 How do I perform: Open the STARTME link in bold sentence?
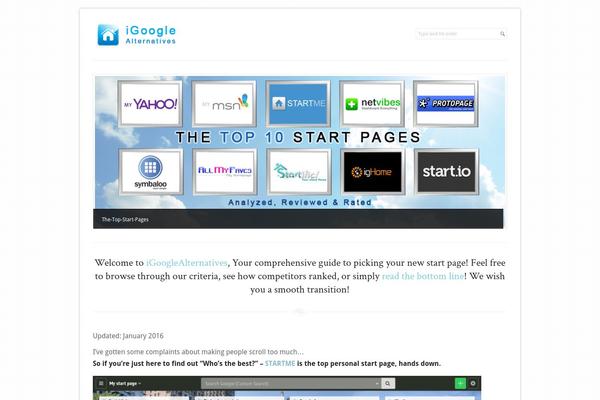[x=280, y=363]
